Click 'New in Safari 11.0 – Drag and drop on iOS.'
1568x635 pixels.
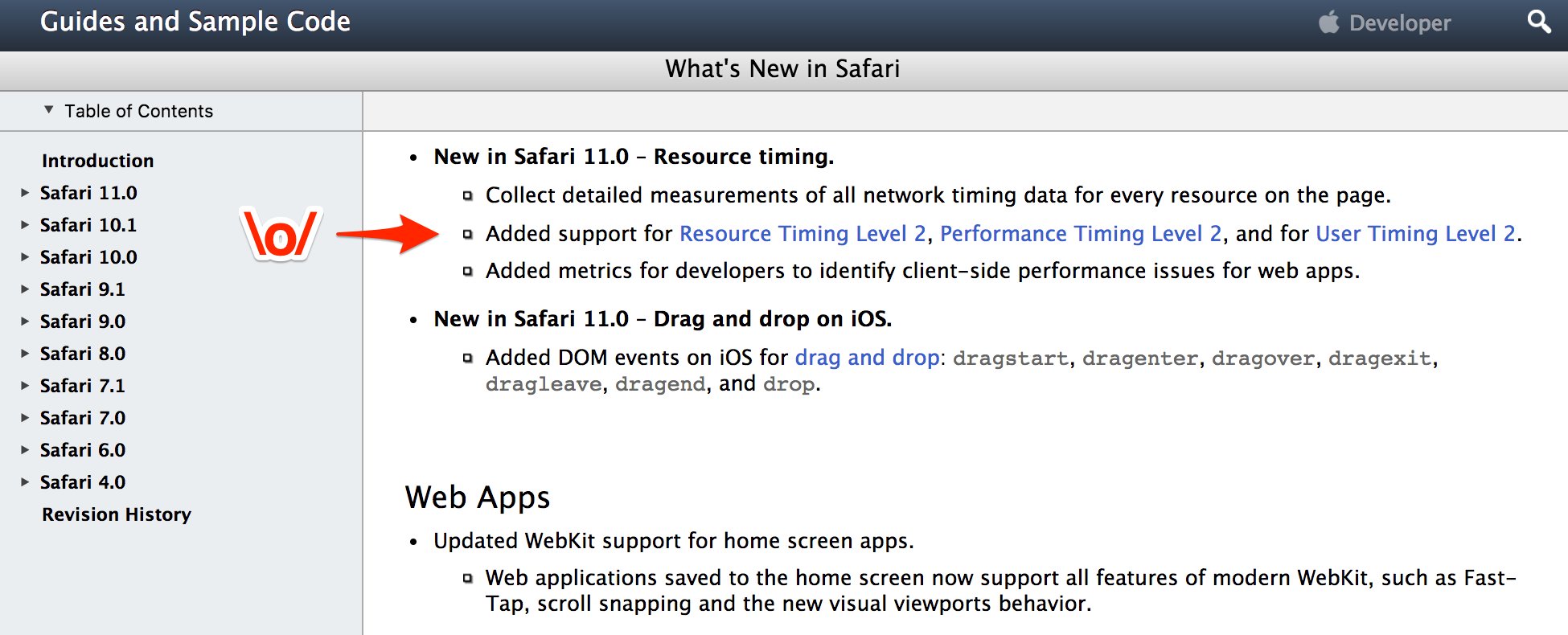coord(663,319)
